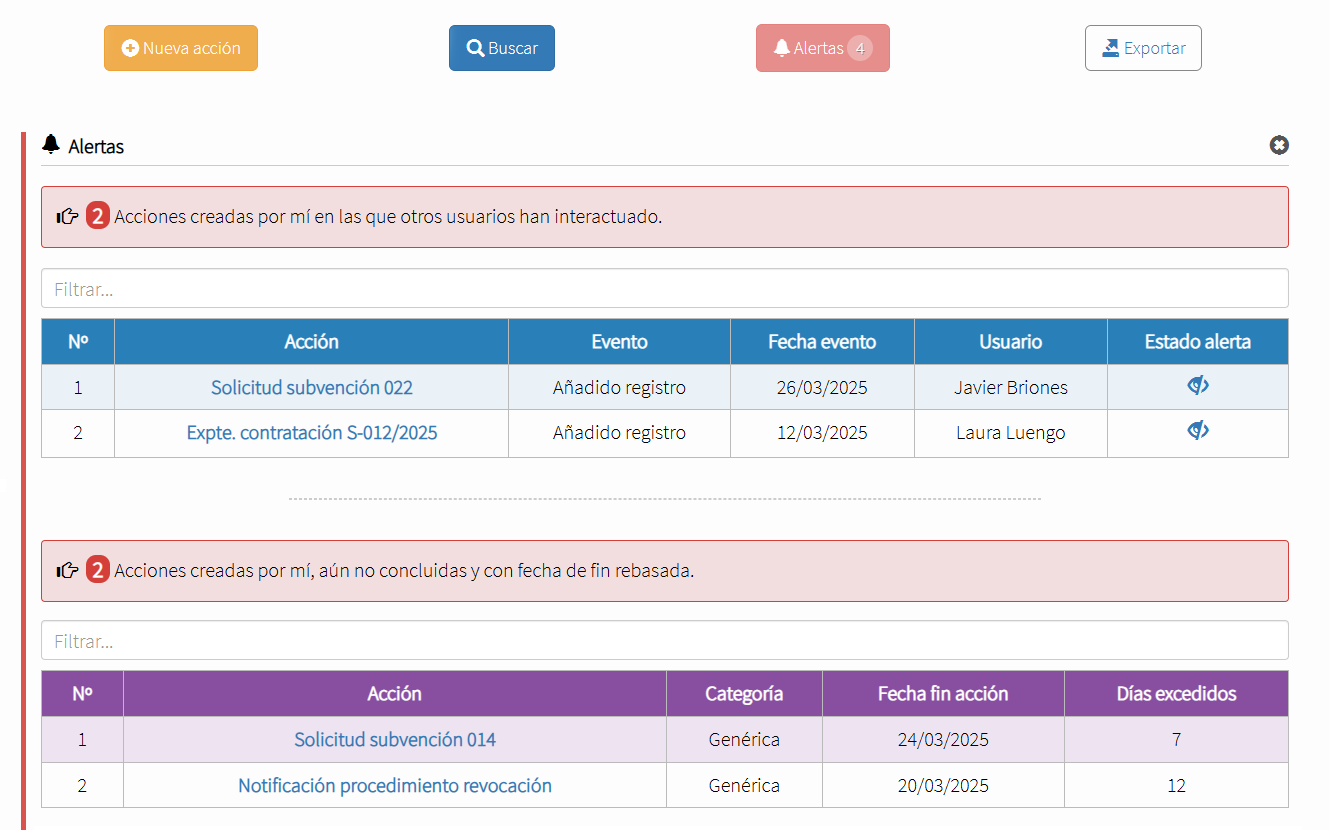Toggle alert visibility for Solicitud subvención 022
The height and width of the screenshot is (830, 1330).
[1197, 386]
